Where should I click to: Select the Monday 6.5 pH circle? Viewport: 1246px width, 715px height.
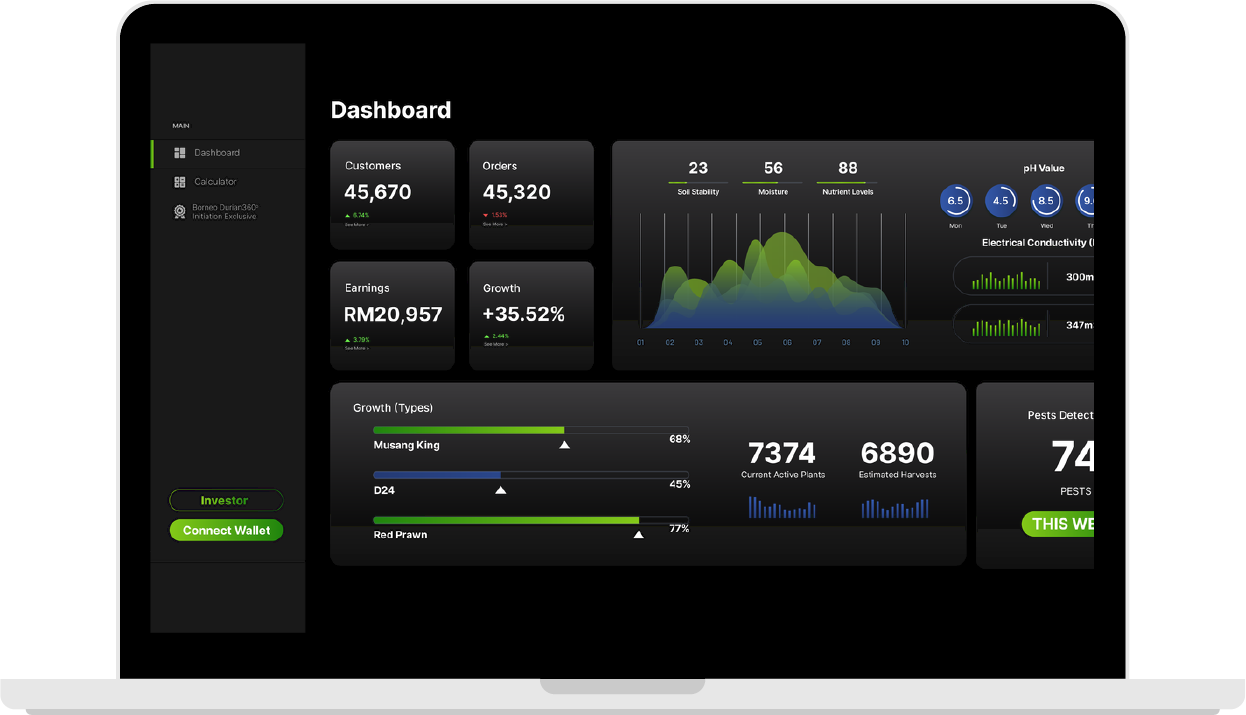pyautogui.click(x=955, y=201)
